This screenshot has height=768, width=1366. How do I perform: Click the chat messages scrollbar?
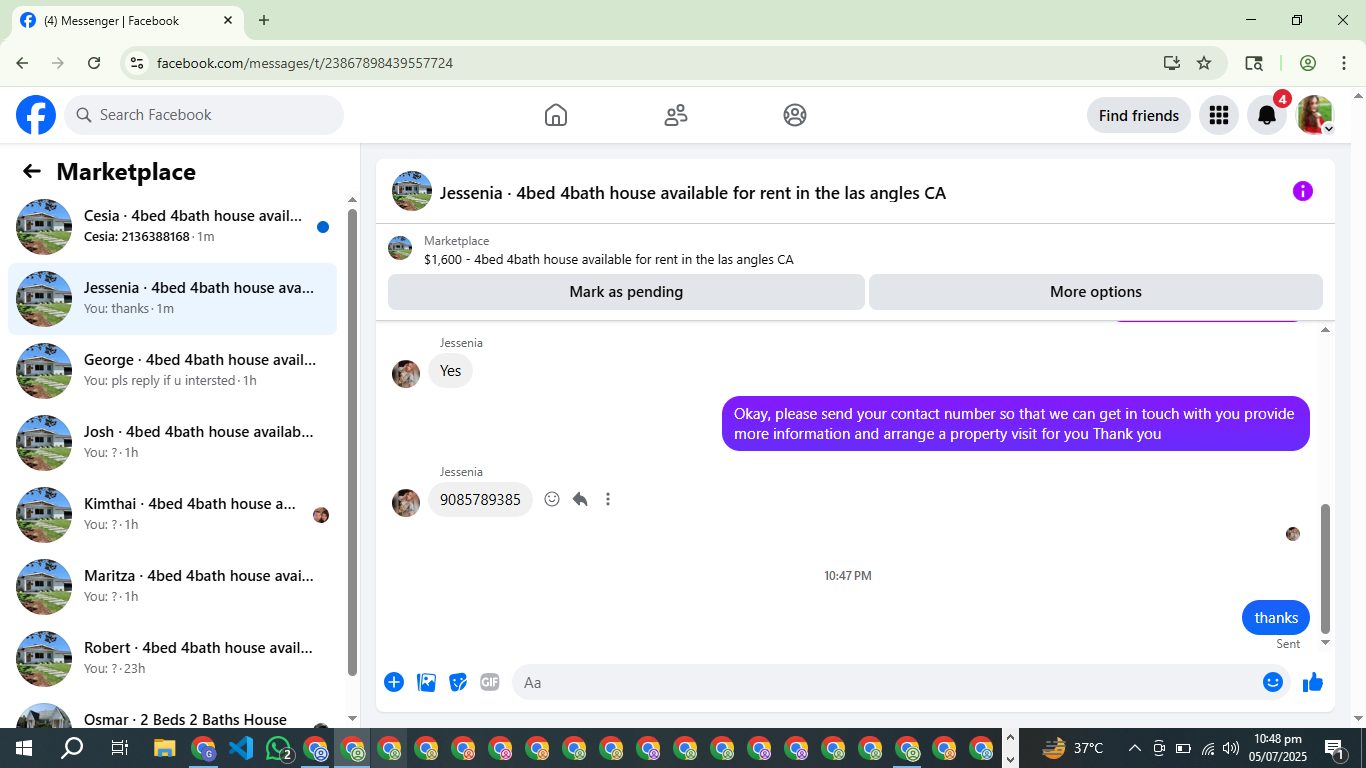click(x=1326, y=568)
